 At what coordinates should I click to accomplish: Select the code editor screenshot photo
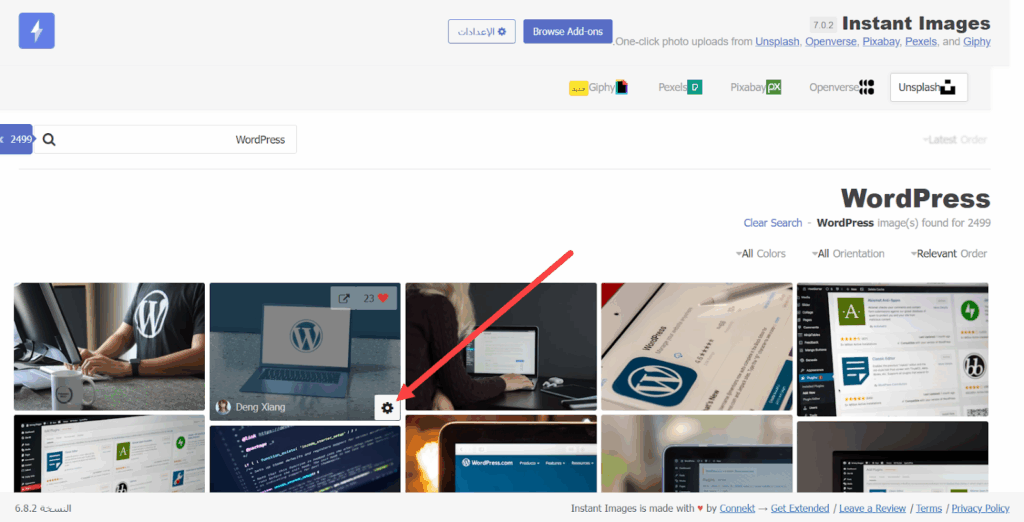305,459
